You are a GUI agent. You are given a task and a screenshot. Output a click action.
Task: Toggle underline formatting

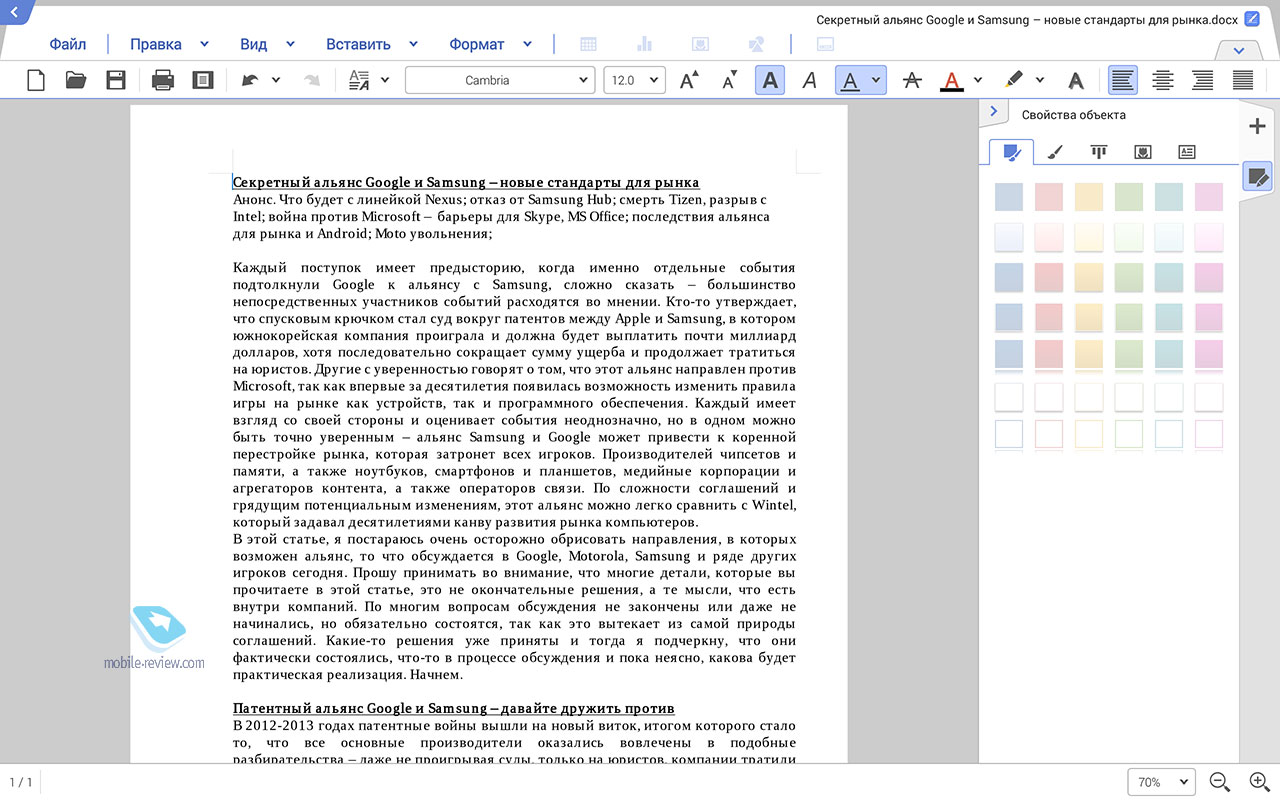[x=850, y=80]
